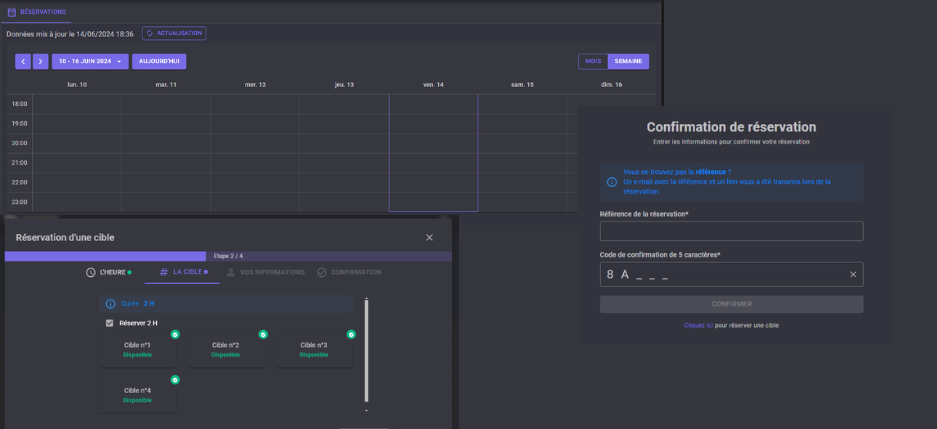Click green check badge on Cible n°2

coord(263,335)
